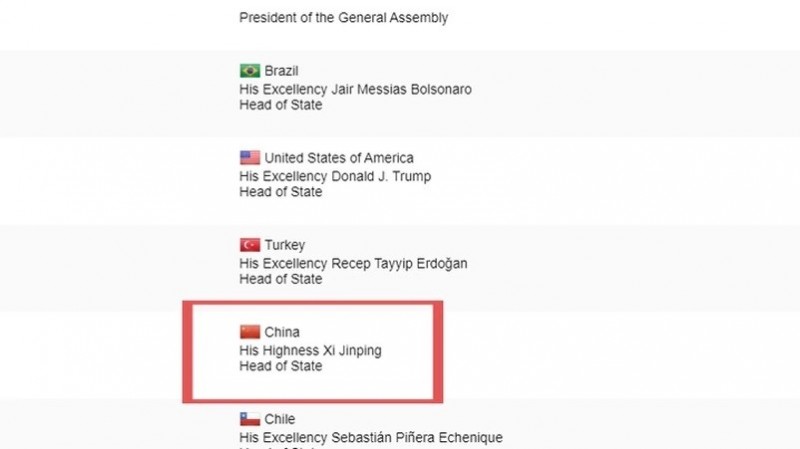Click the Chile flag icon

pos(250,419)
